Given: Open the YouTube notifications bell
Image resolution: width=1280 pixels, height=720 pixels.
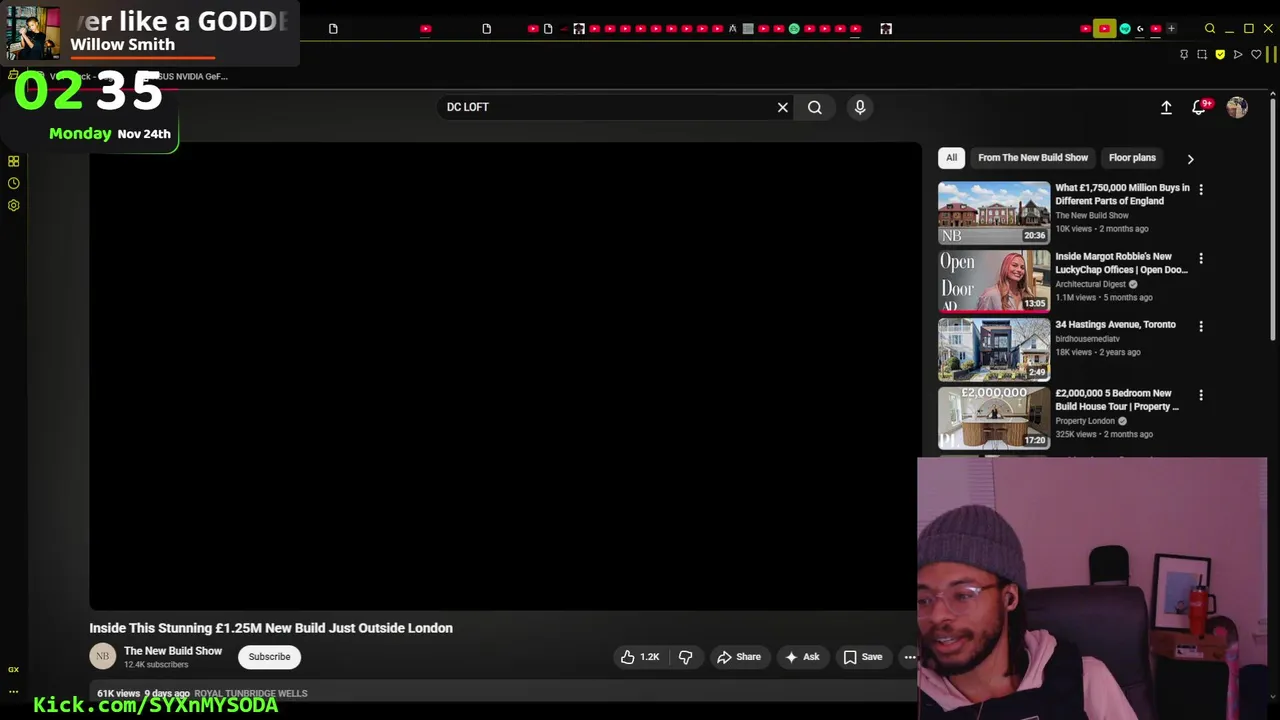Looking at the screenshot, I should (x=1199, y=107).
